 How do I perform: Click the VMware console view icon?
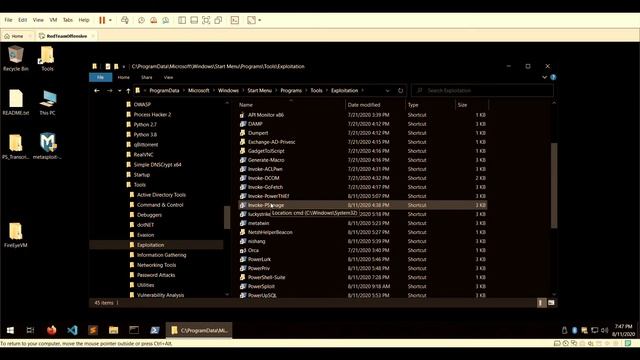pos(235,20)
